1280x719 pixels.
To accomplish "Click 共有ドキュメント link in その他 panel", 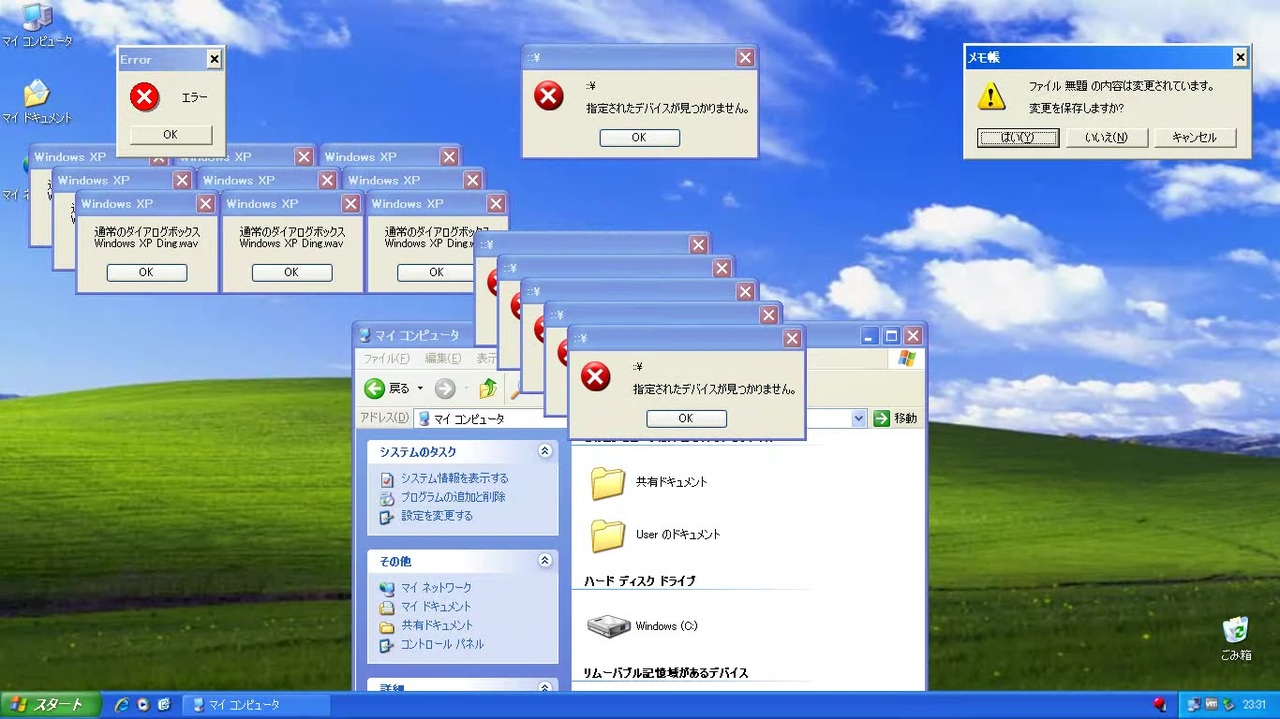I will [x=438, y=626].
